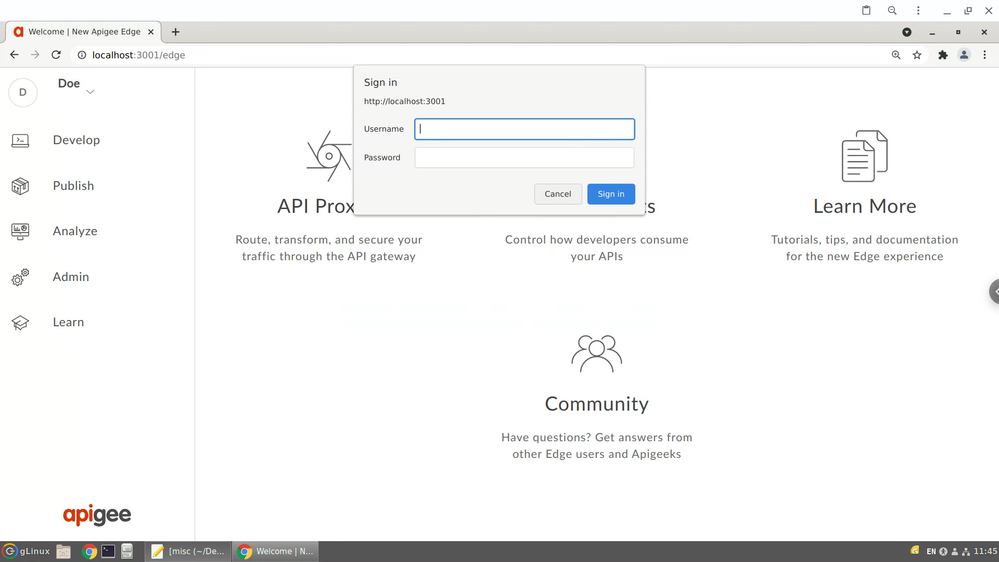Click the Develop sidebar icon
Viewport: 999px width, 562px height.
click(20, 141)
